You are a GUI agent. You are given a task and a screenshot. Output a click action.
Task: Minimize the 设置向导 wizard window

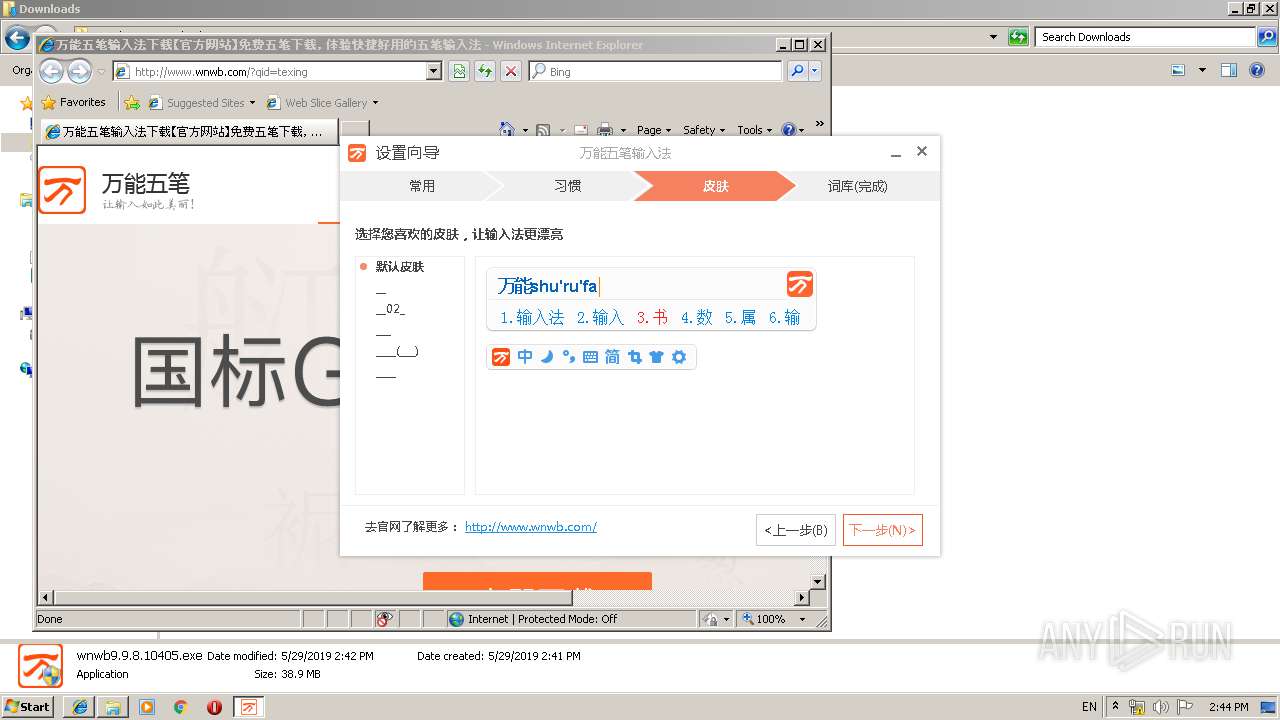coord(896,152)
